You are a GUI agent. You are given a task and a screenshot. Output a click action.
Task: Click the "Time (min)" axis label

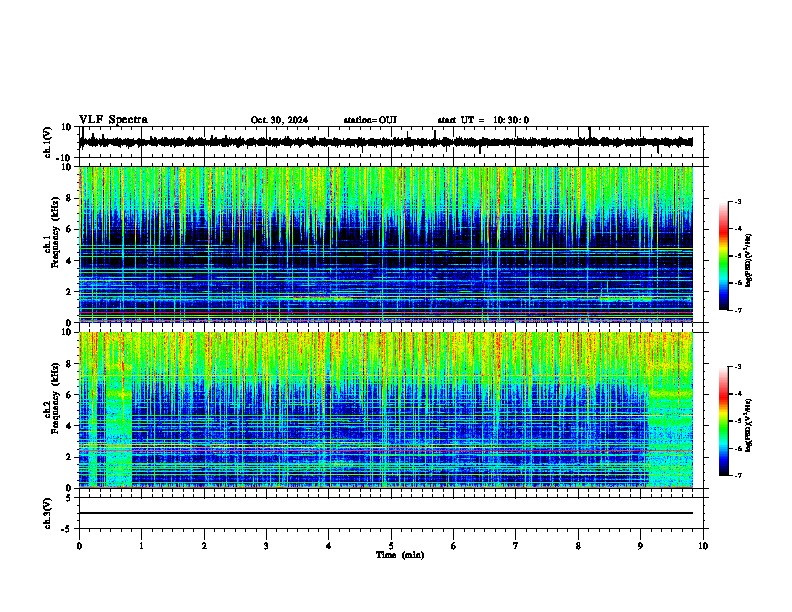400,555
